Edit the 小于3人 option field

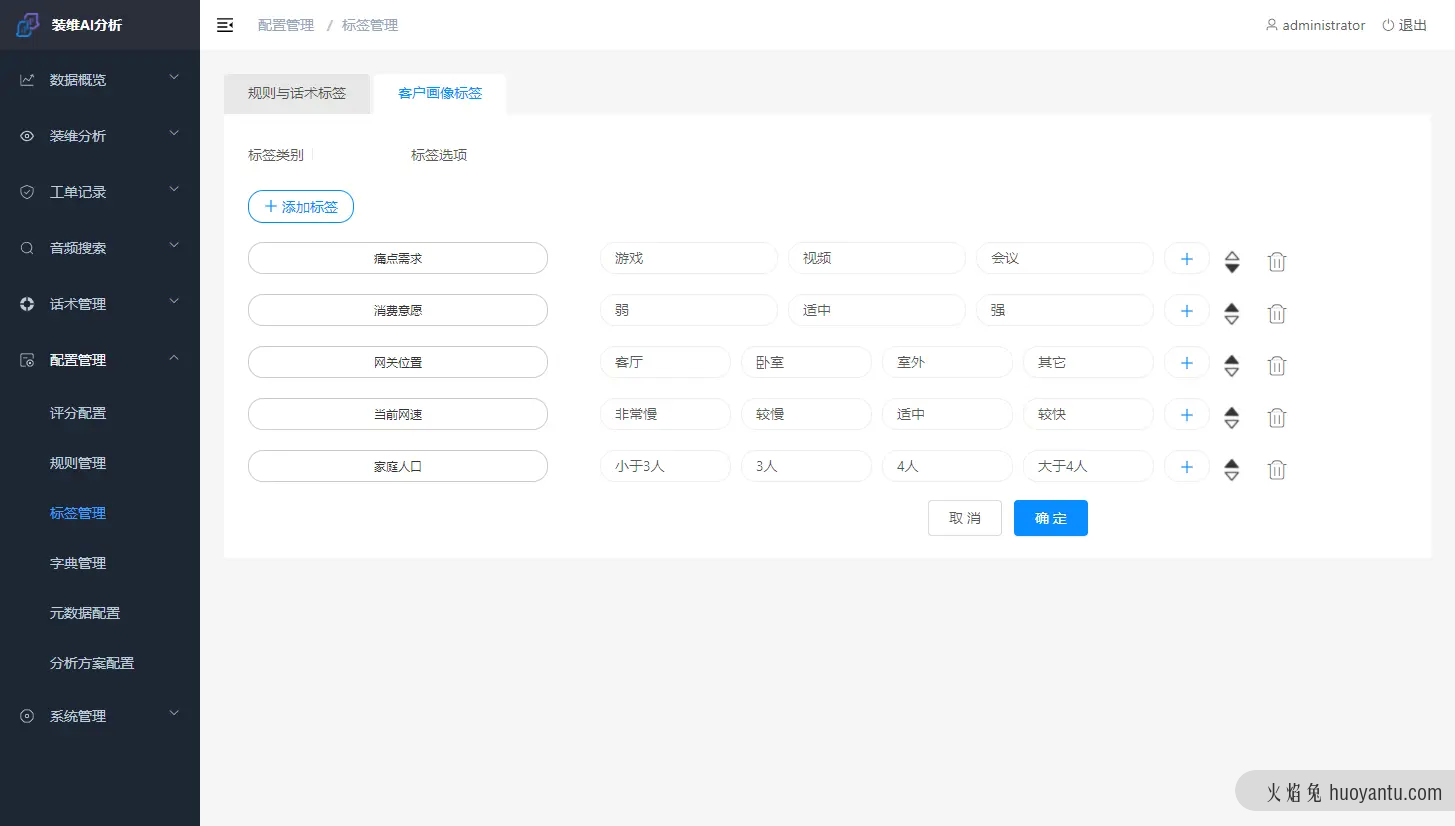tap(665, 466)
